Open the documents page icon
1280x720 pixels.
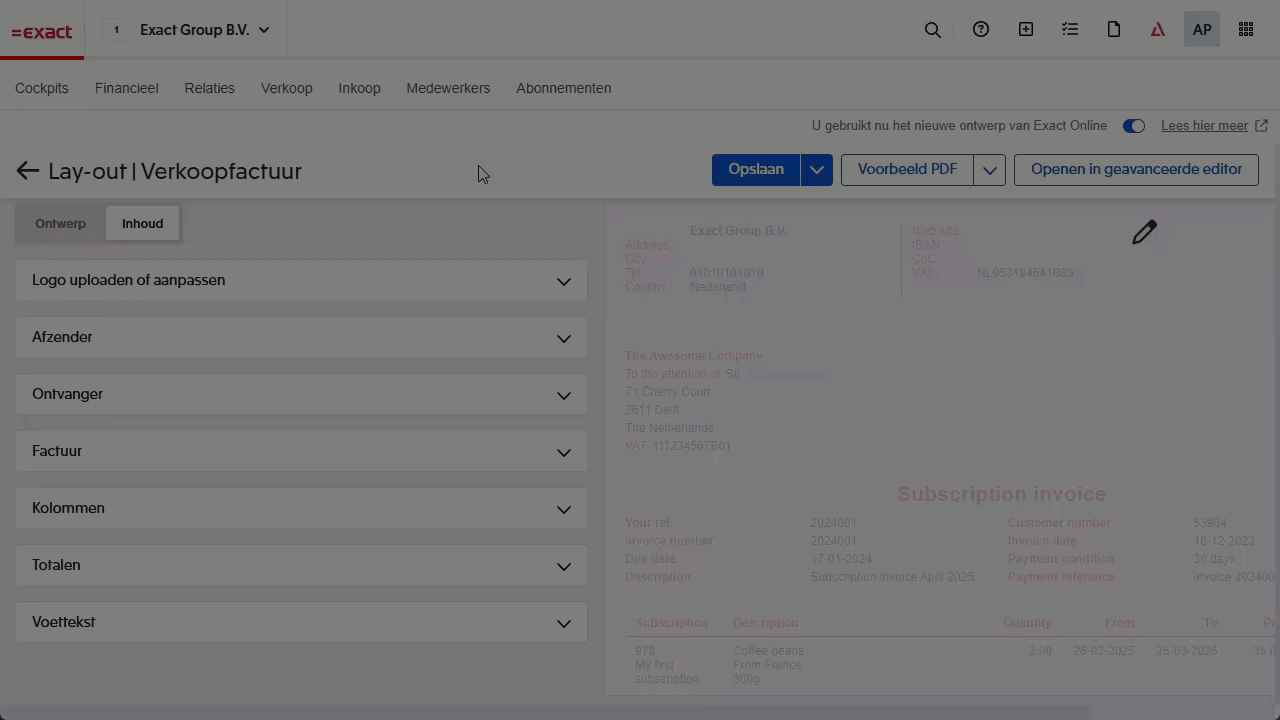pos(1114,30)
